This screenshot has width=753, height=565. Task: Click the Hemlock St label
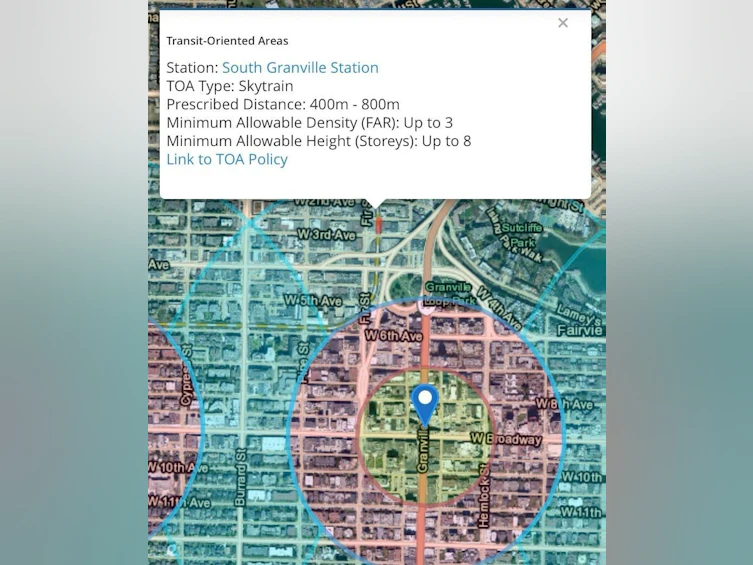click(x=483, y=496)
